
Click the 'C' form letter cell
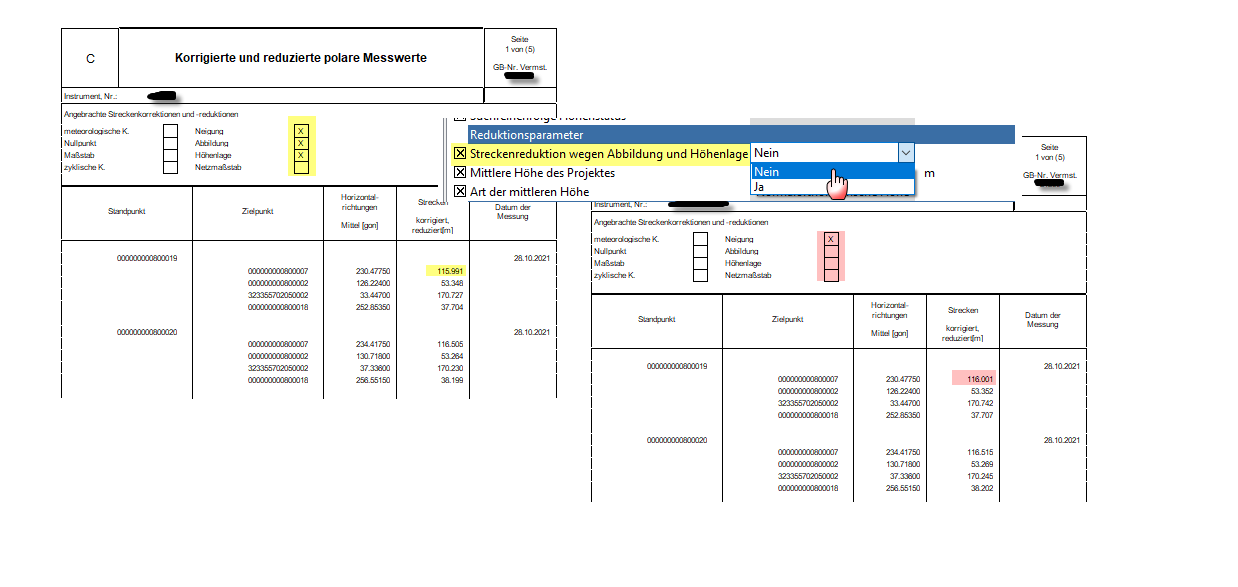point(90,59)
